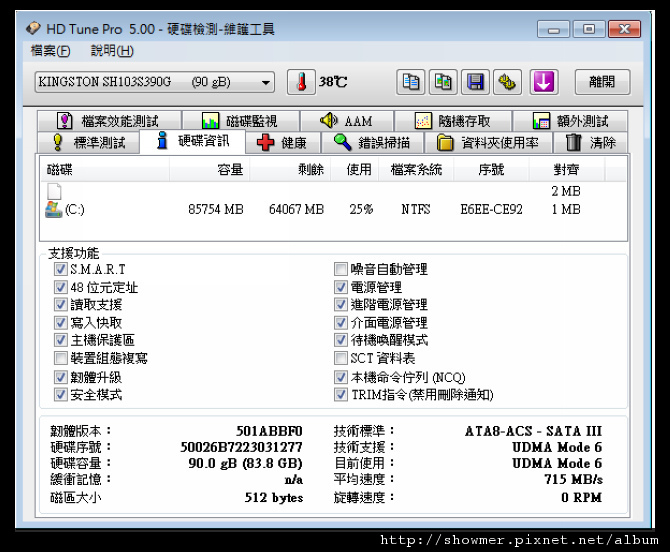Switch to the 清除 tab
This screenshot has width=670, height=552.
[x=591, y=142]
